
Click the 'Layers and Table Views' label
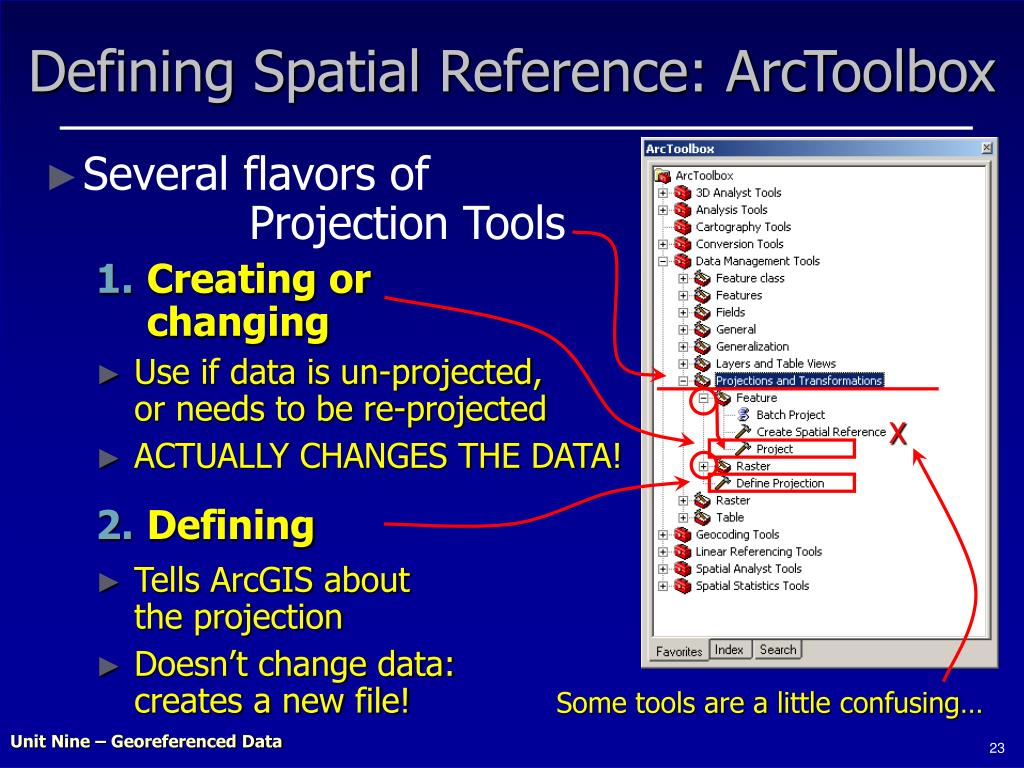click(776, 363)
